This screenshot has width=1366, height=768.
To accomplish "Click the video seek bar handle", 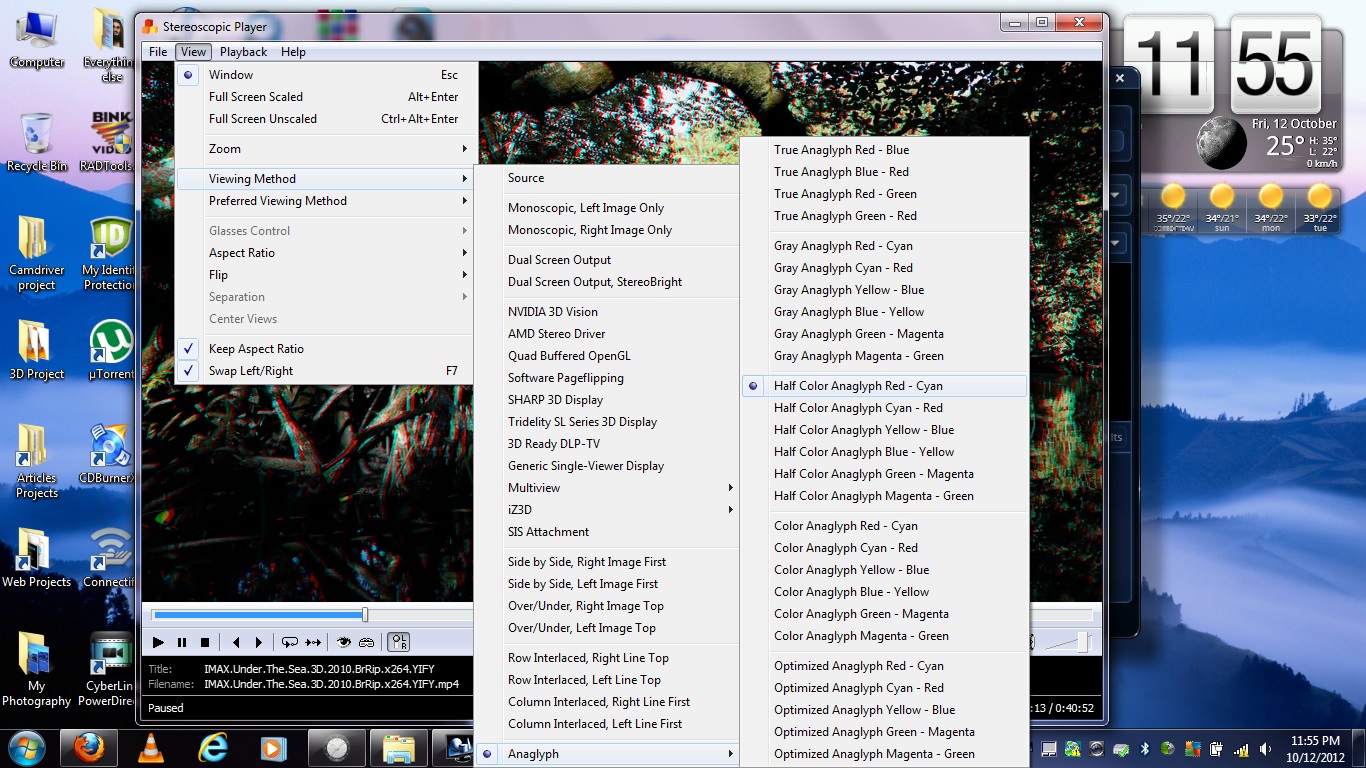I will (365, 614).
